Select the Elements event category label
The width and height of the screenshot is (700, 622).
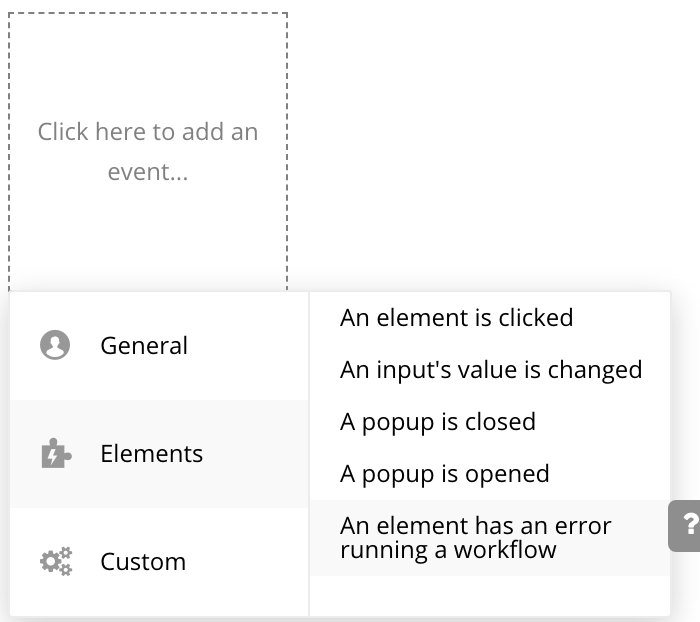tap(151, 454)
